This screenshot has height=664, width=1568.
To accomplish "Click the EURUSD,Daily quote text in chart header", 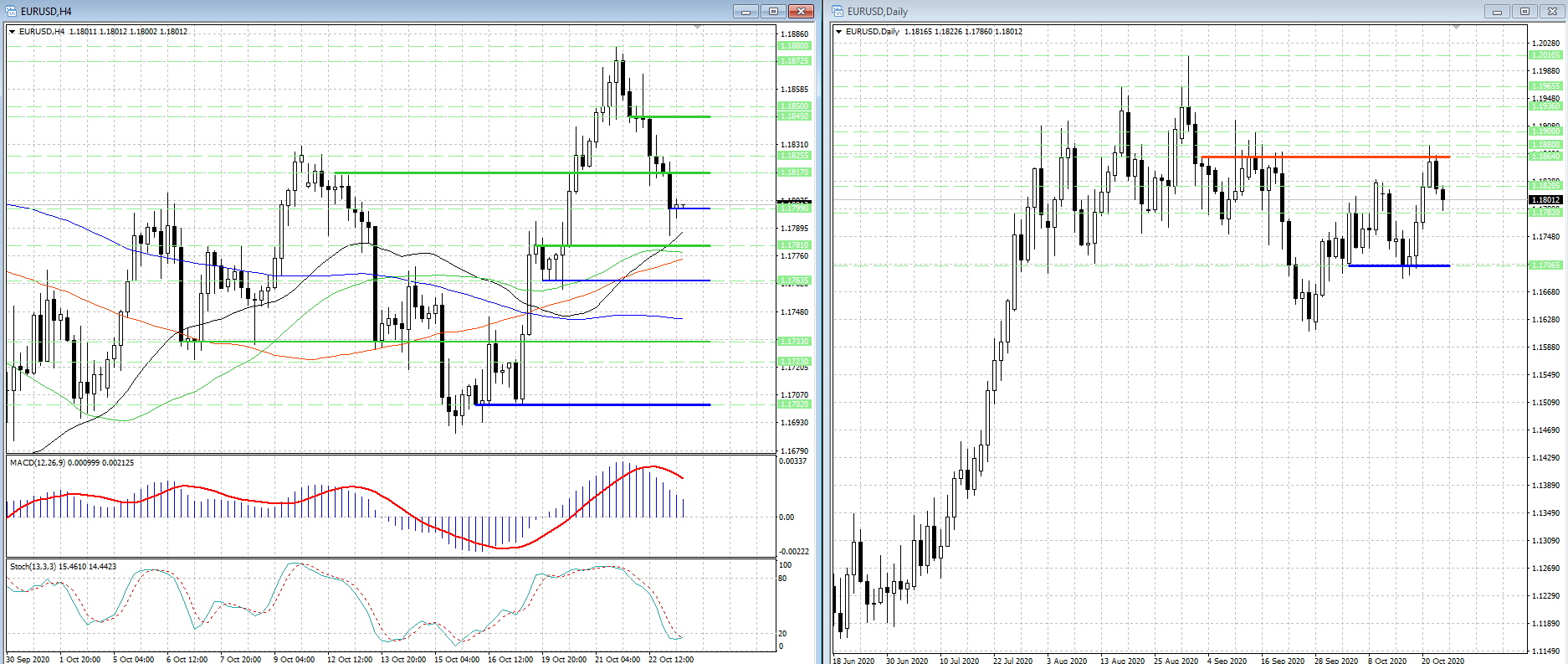I will click(934, 32).
